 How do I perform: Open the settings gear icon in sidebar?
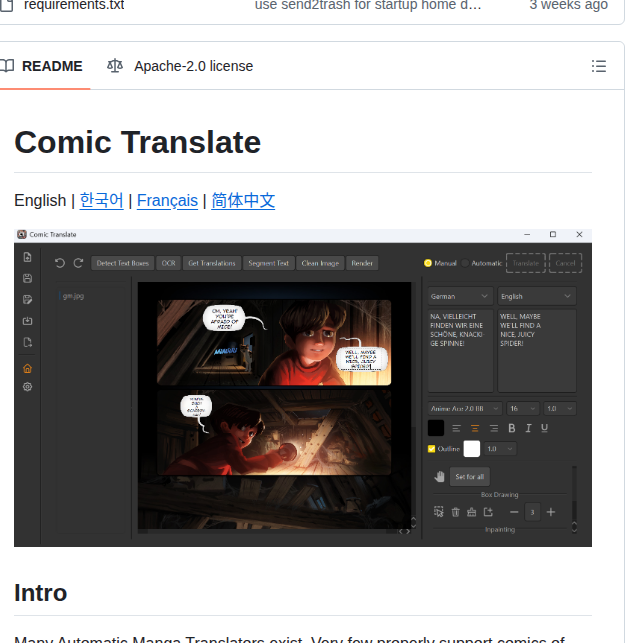click(x=27, y=387)
